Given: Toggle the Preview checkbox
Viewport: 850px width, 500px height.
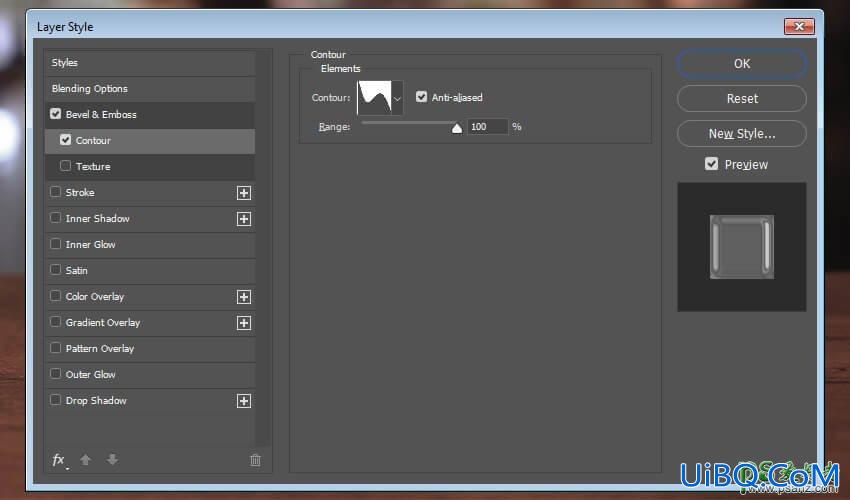Looking at the screenshot, I should [x=711, y=164].
